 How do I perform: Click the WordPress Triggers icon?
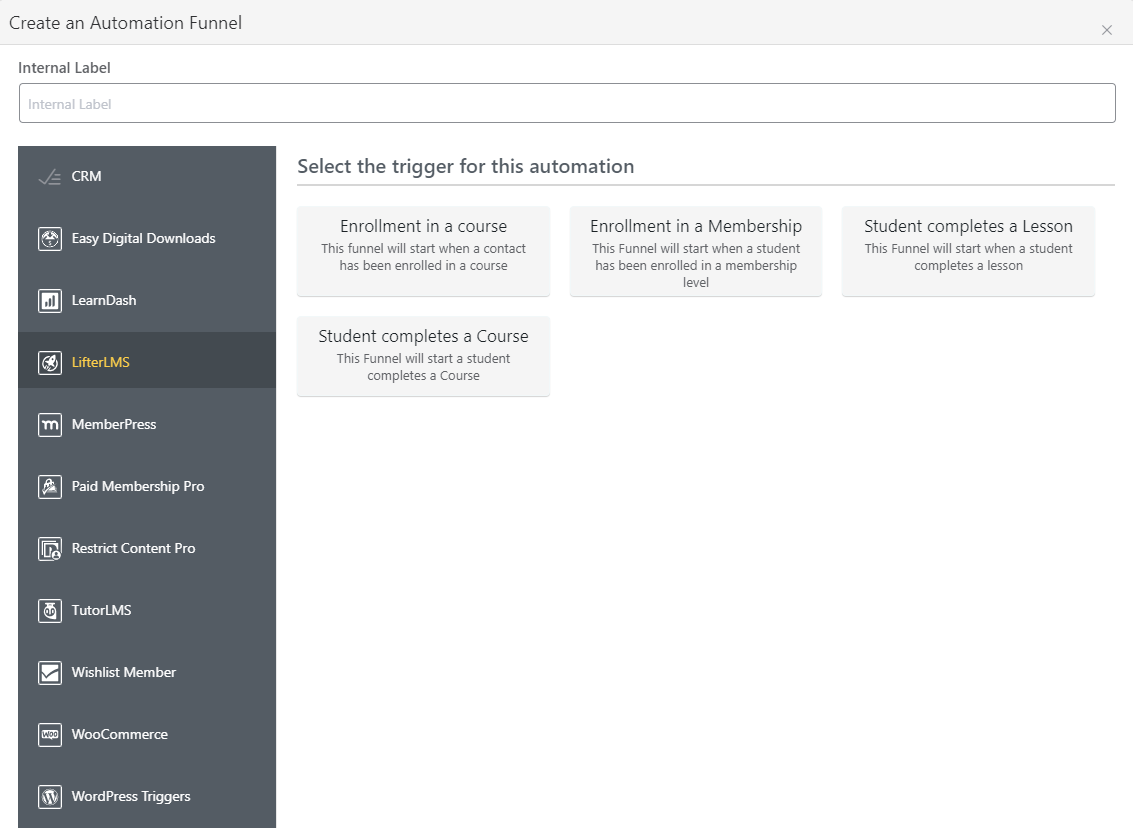point(51,796)
